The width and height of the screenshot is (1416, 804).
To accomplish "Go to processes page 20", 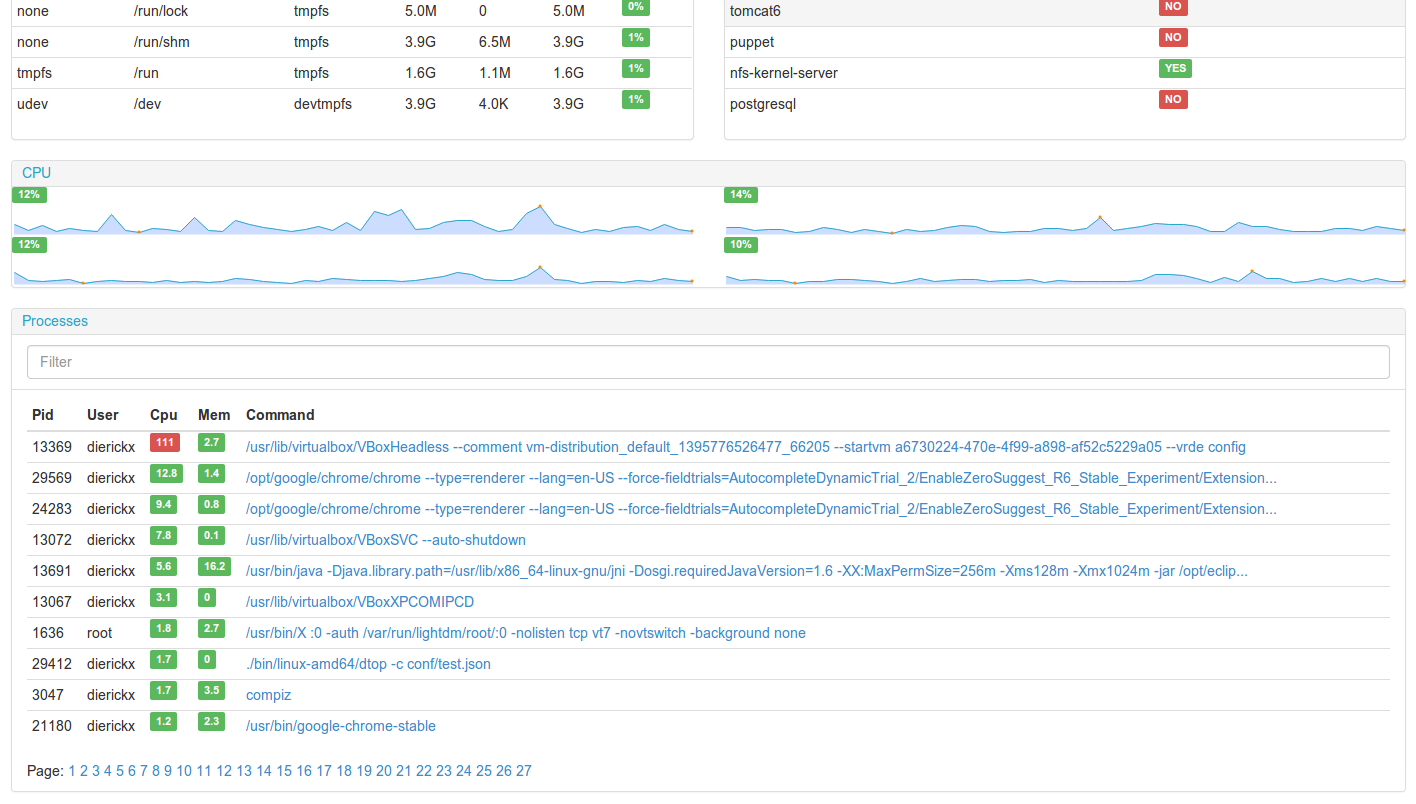I will [384, 771].
